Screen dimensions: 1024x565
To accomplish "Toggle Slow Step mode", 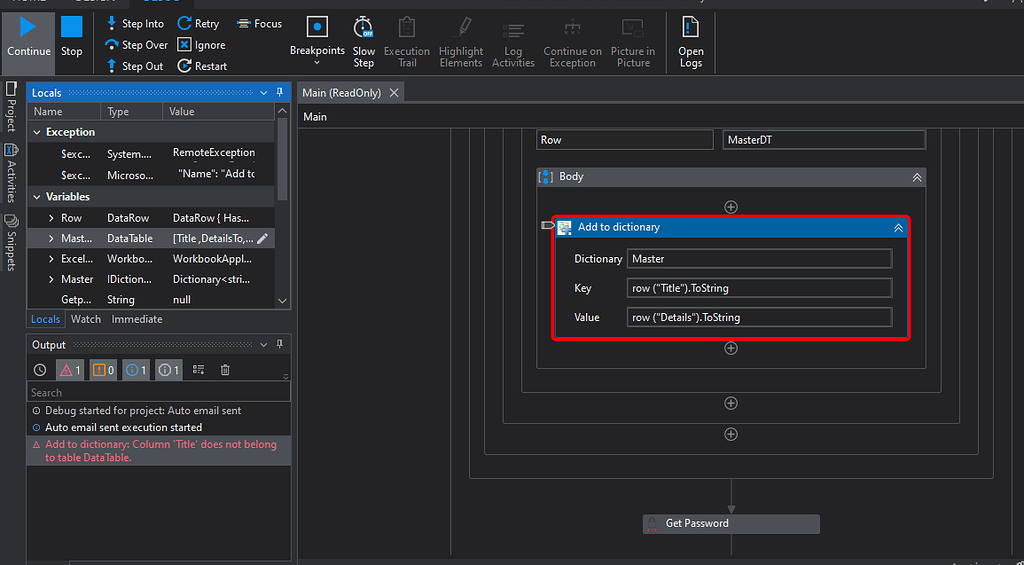I will point(364,40).
